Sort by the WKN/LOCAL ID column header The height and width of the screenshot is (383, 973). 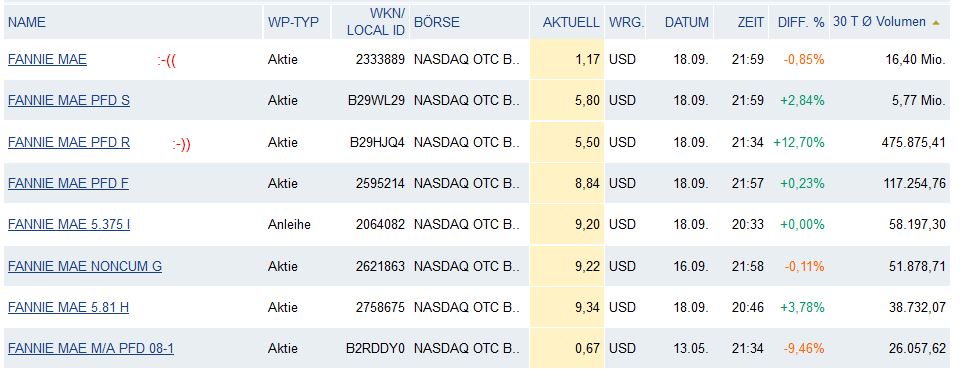click(x=375, y=22)
